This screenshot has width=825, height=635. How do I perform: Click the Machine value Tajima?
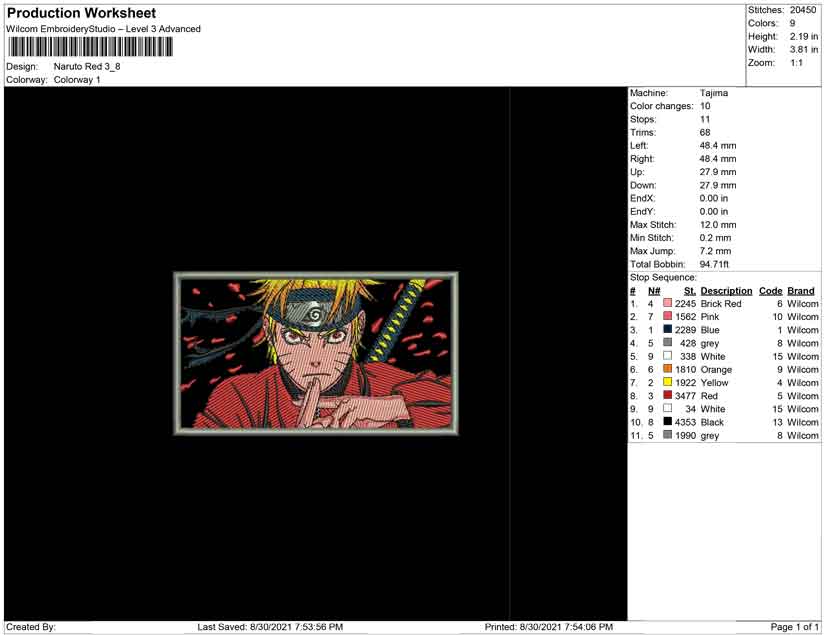(714, 93)
